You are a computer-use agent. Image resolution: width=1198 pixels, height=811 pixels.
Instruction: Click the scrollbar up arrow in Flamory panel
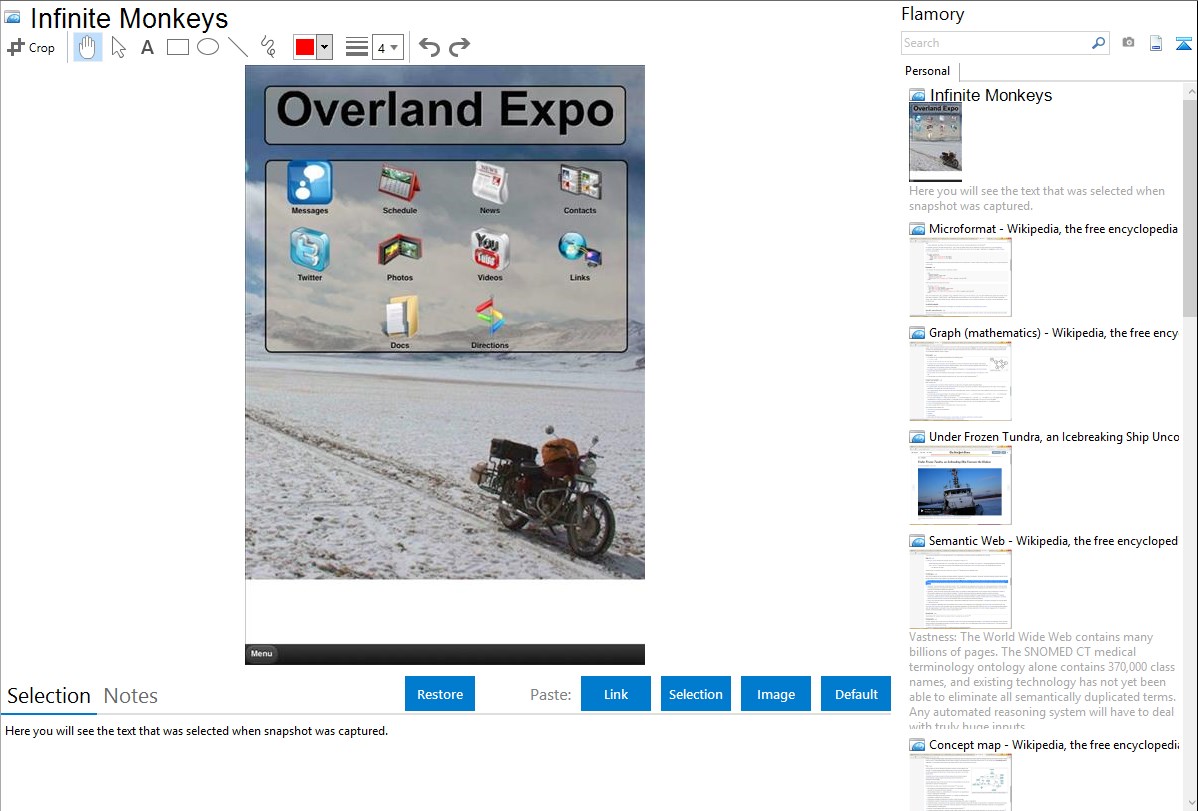(x=1190, y=91)
